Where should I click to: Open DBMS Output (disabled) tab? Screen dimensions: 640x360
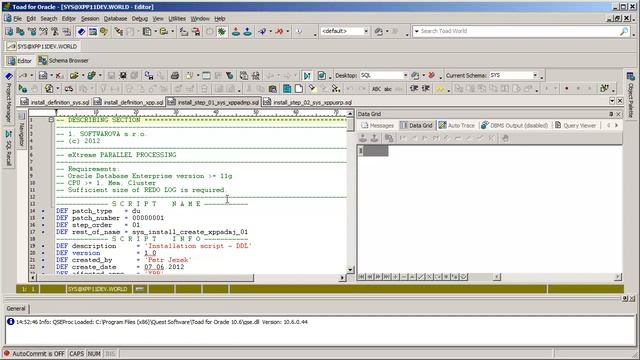[514, 126]
